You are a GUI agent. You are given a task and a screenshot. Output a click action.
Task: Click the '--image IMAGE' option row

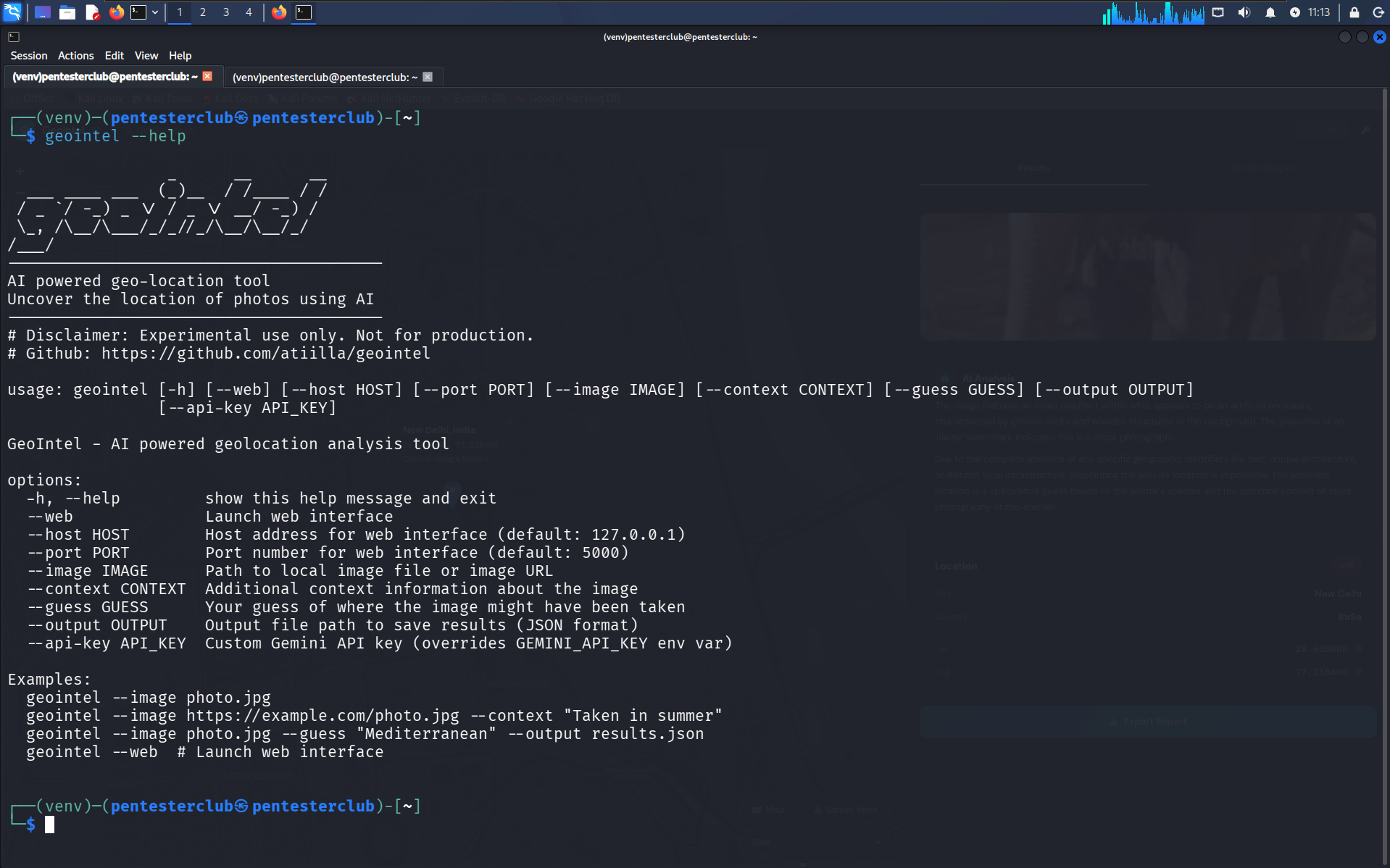290,571
